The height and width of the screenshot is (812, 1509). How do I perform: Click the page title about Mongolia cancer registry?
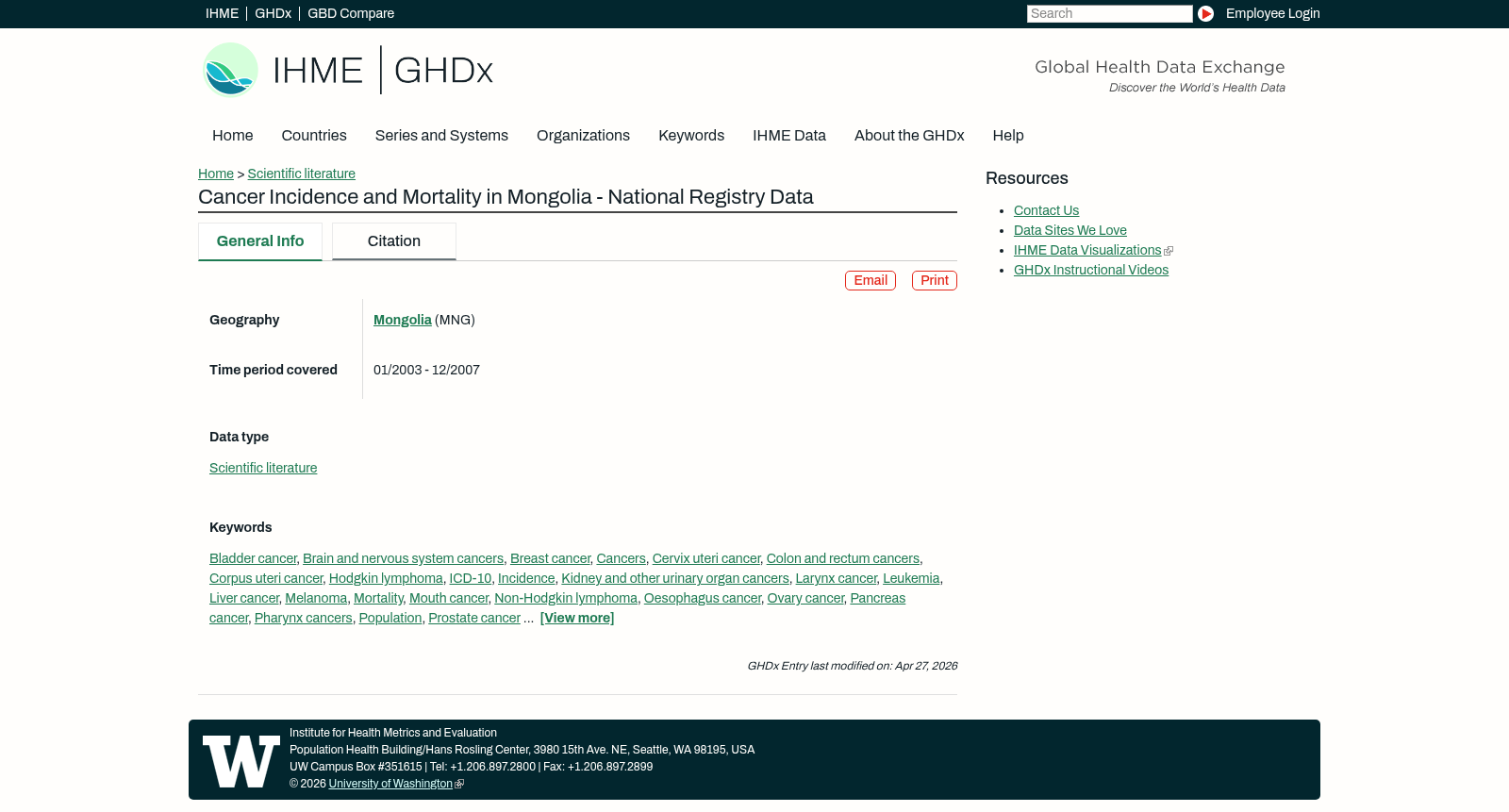[x=506, y=197]
